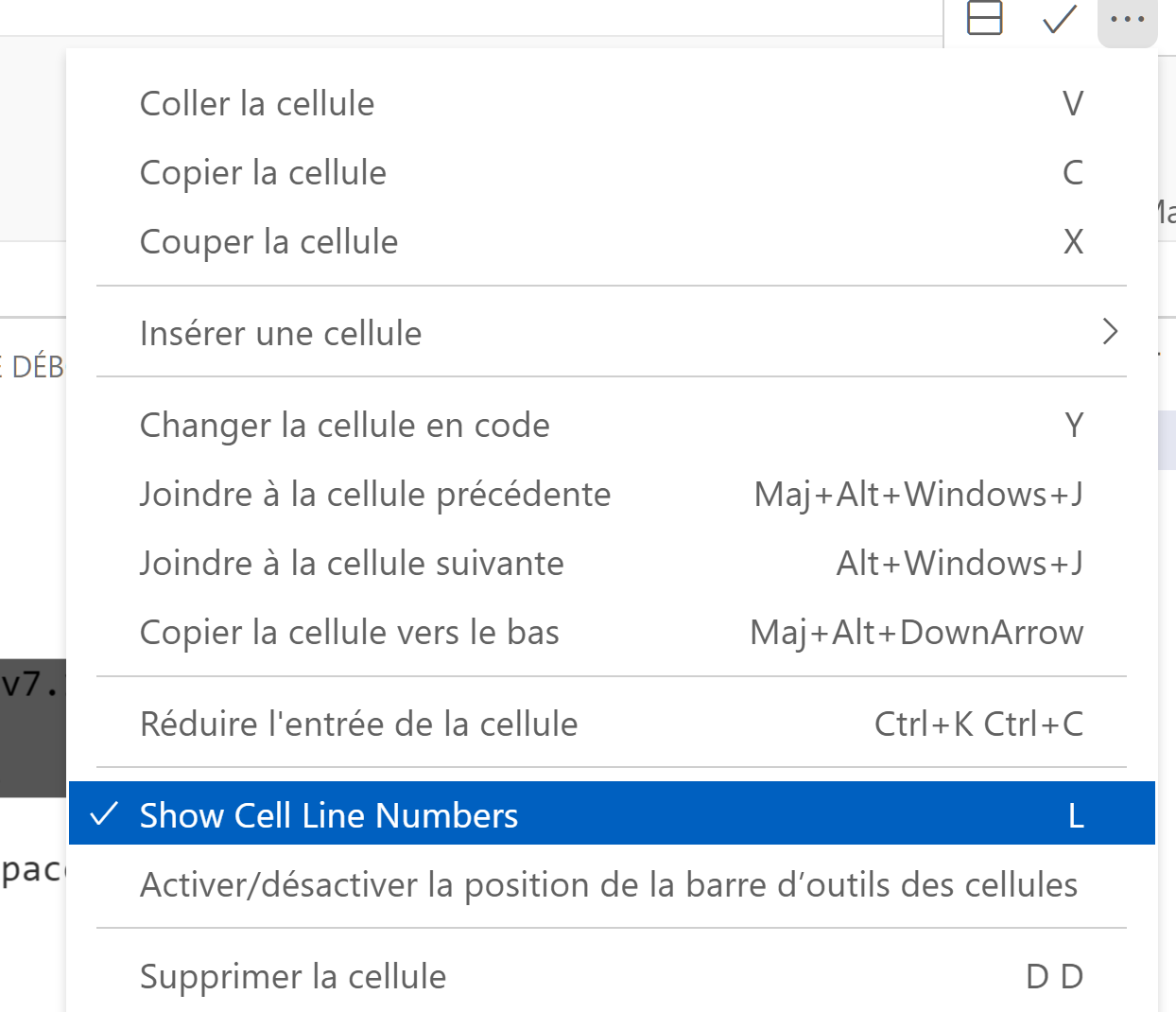Viewport: 1176px width, 1012px height.
Task: Click the checkmark beside Show Cell Line Numbers
Action: tap(106, 812)
